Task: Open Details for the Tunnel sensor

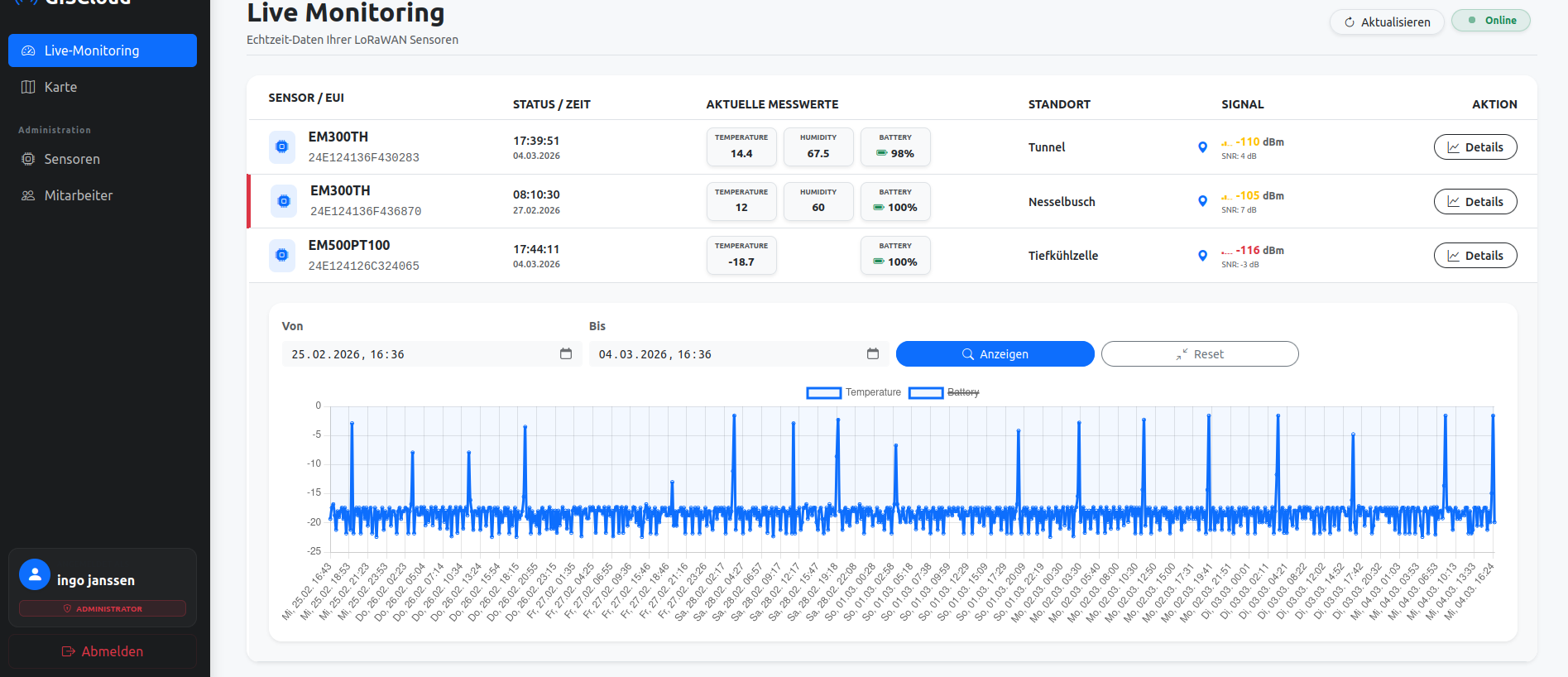Action: 1475,147
